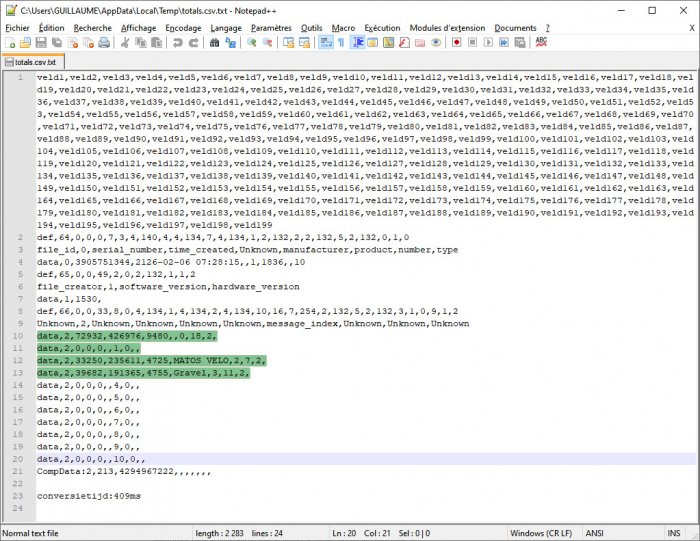Open Find with the binoculars icon
This screenshot has width=700, height=541.
click(214, 43)
